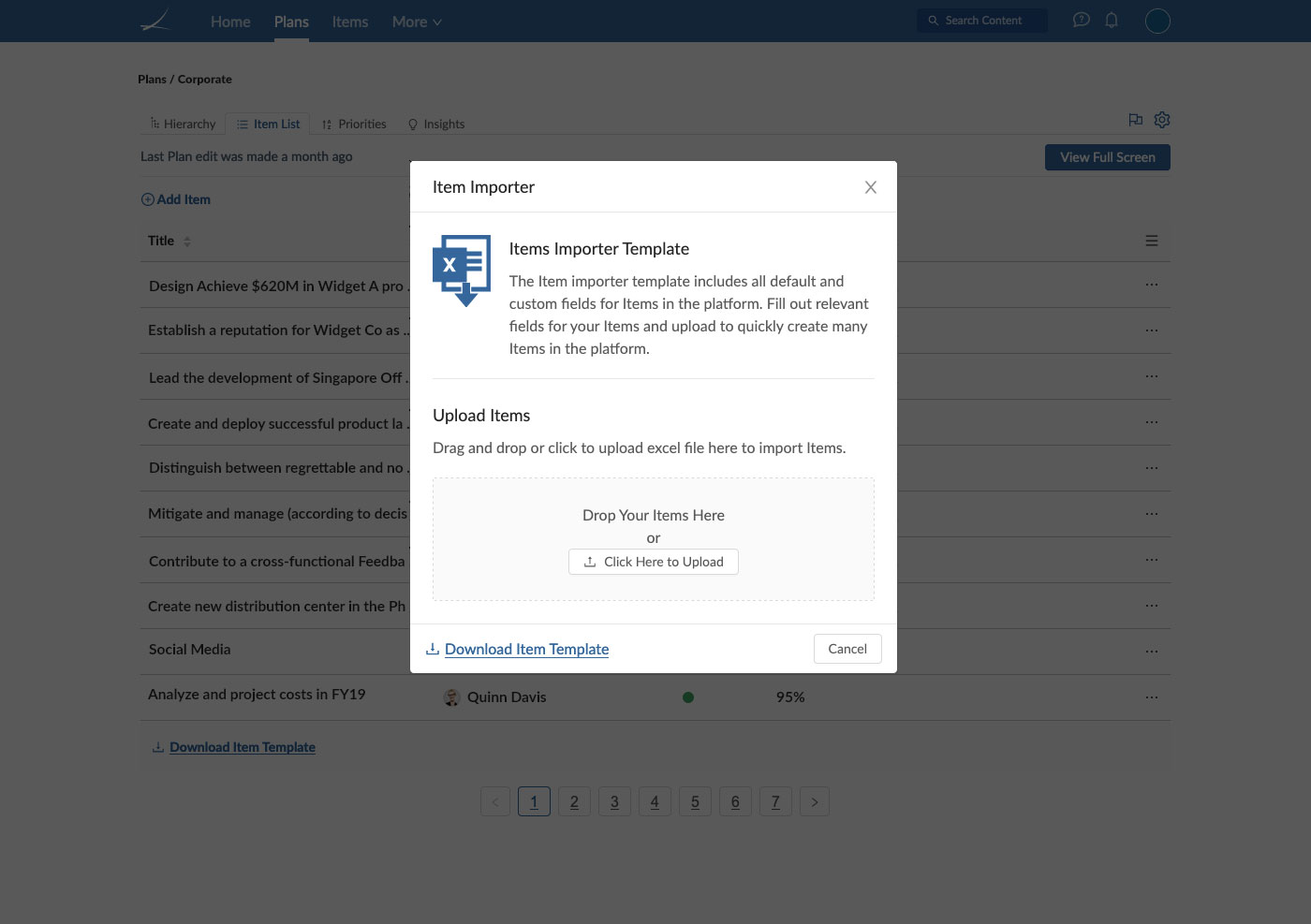Select page 6 in pagination
This screenshot has width=1311, height=924.
(x=735, y=801)
